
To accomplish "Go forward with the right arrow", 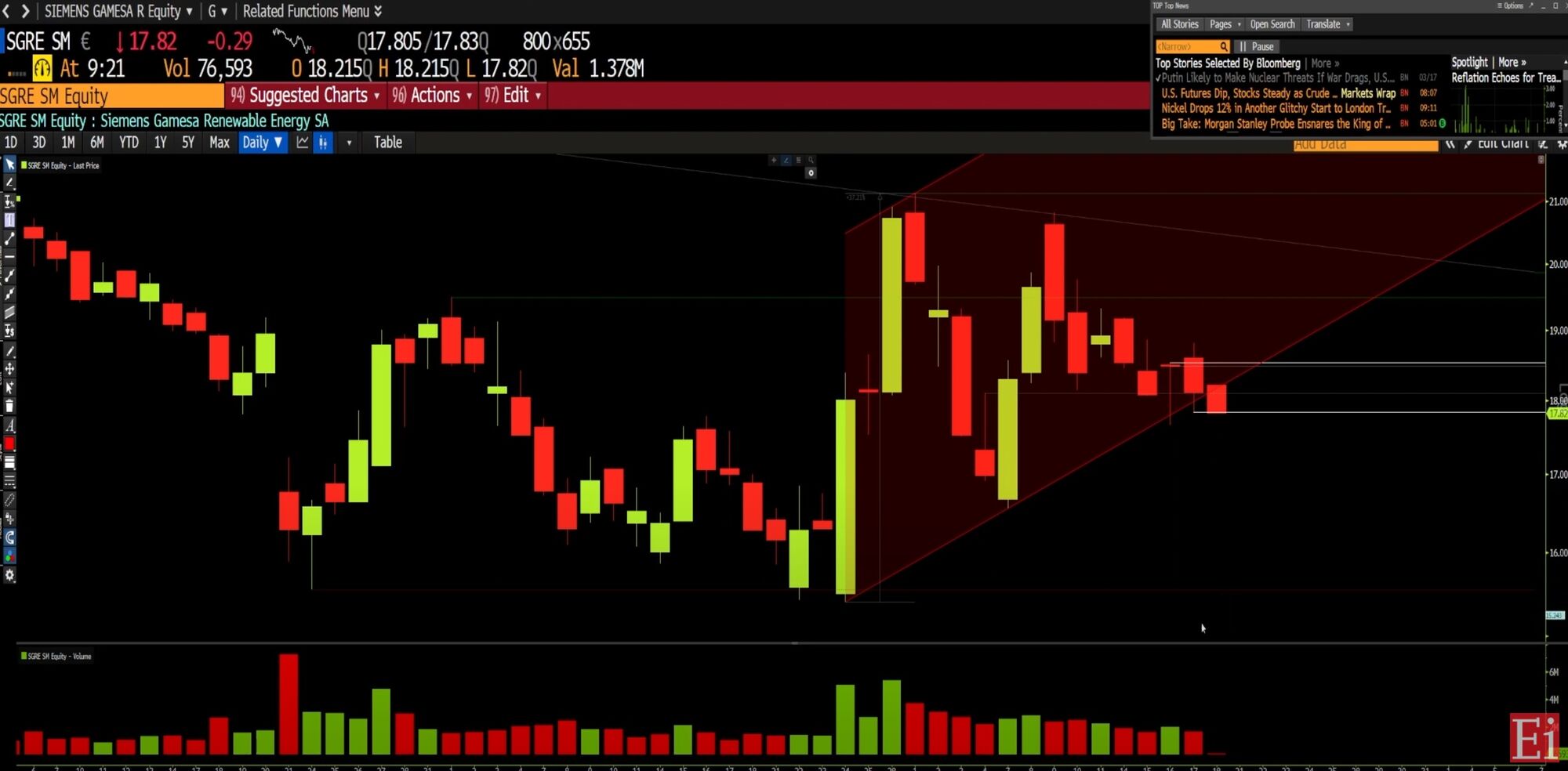I will click(25, 11).
